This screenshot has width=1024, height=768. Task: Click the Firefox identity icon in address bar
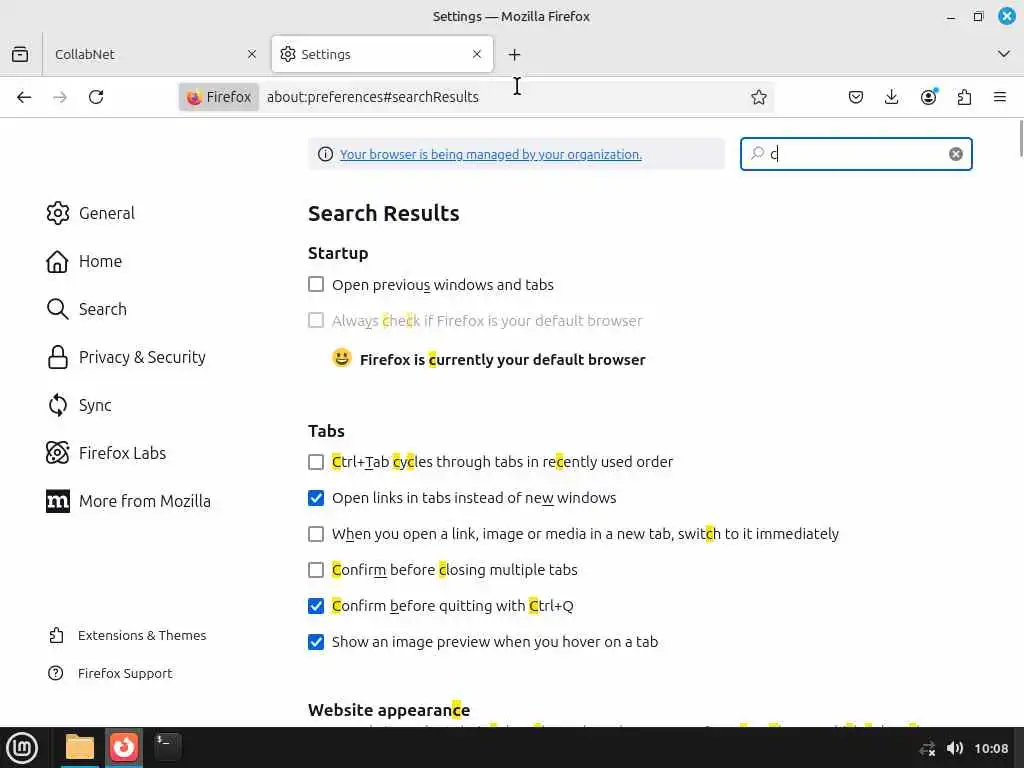click(219, 97)
